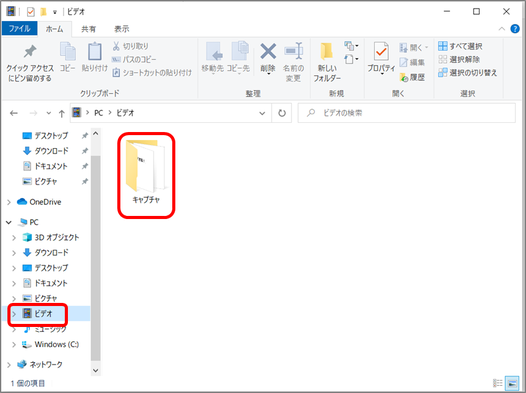This screenshot has width=526, height=393.
Task: Click the Delete (削除) X icon
Action: tap(268, 52)
